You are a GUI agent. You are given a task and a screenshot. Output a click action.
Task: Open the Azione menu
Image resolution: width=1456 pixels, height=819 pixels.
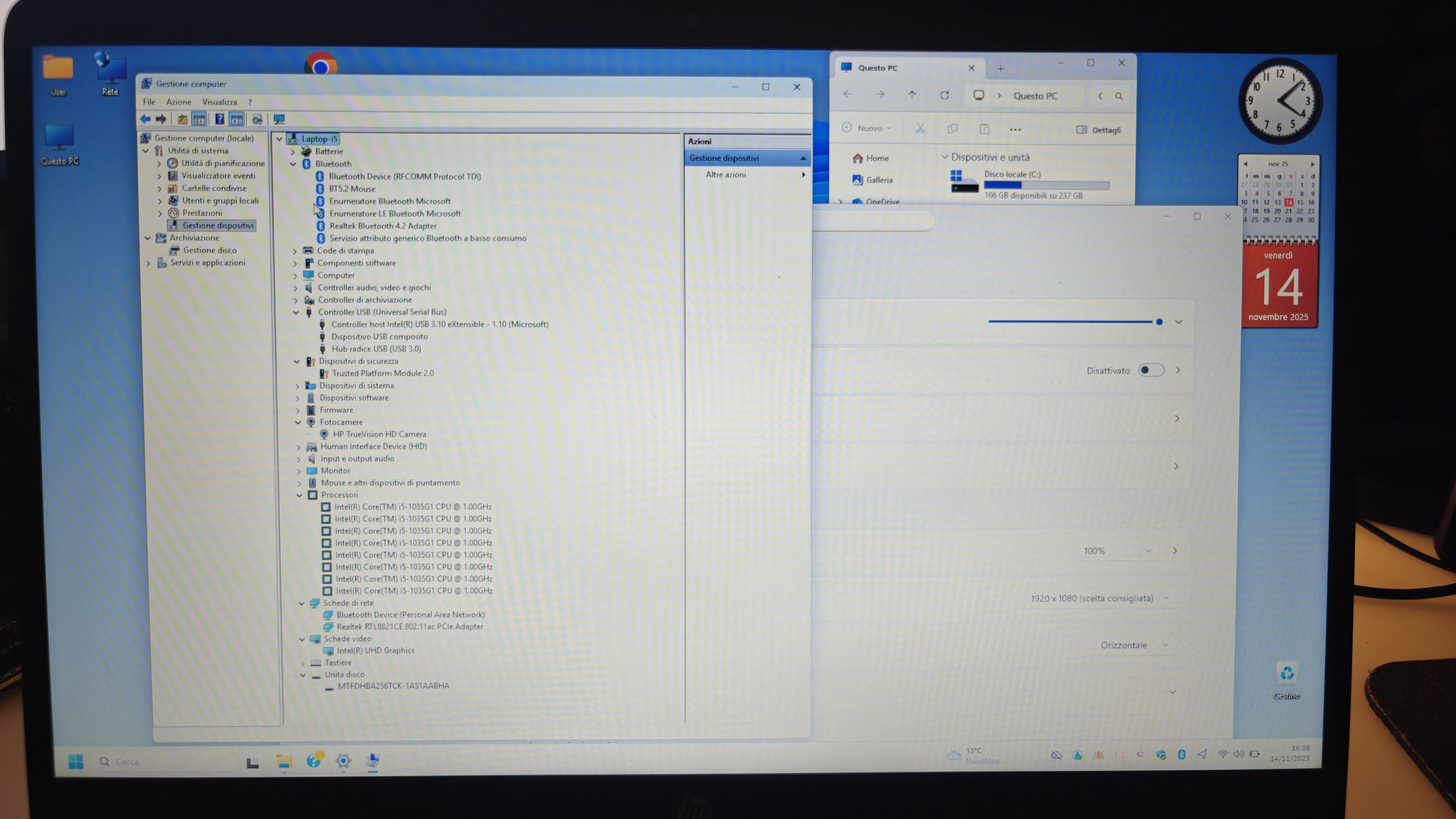click(178, 102)
